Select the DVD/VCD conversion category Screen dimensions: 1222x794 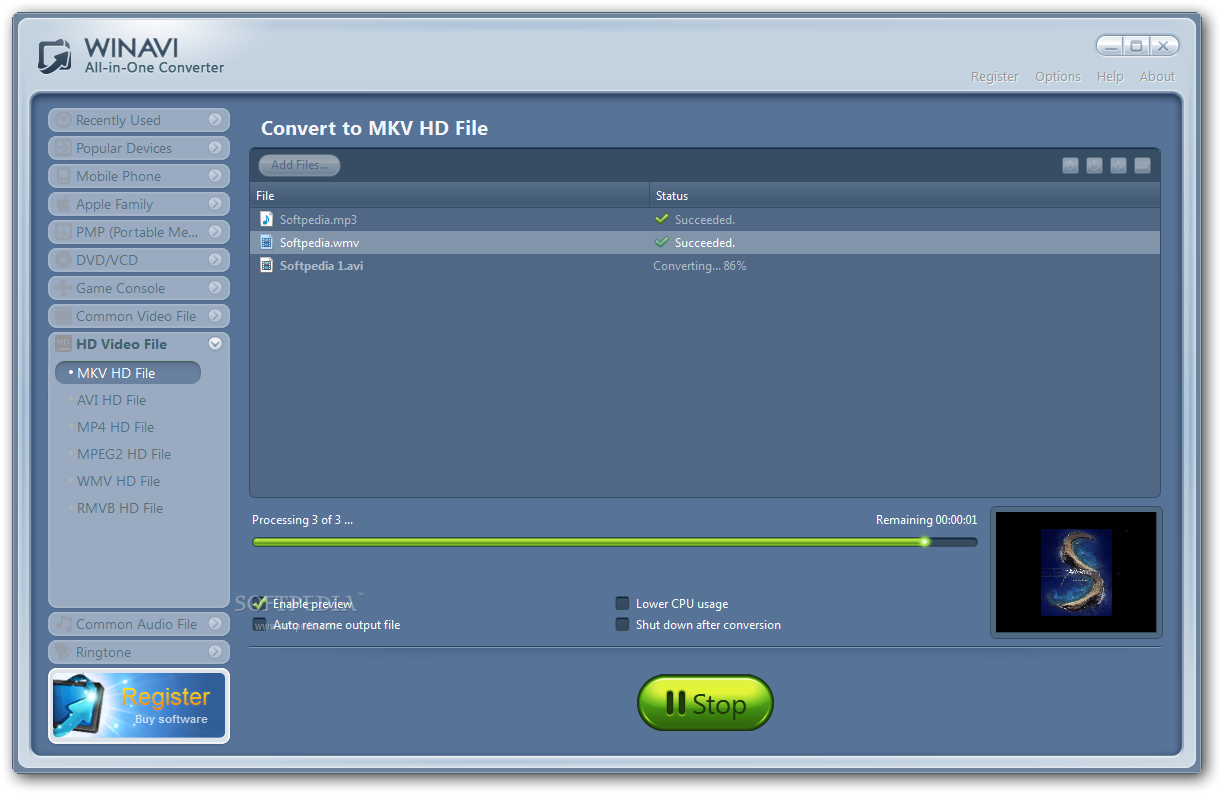tap(138, 260)
